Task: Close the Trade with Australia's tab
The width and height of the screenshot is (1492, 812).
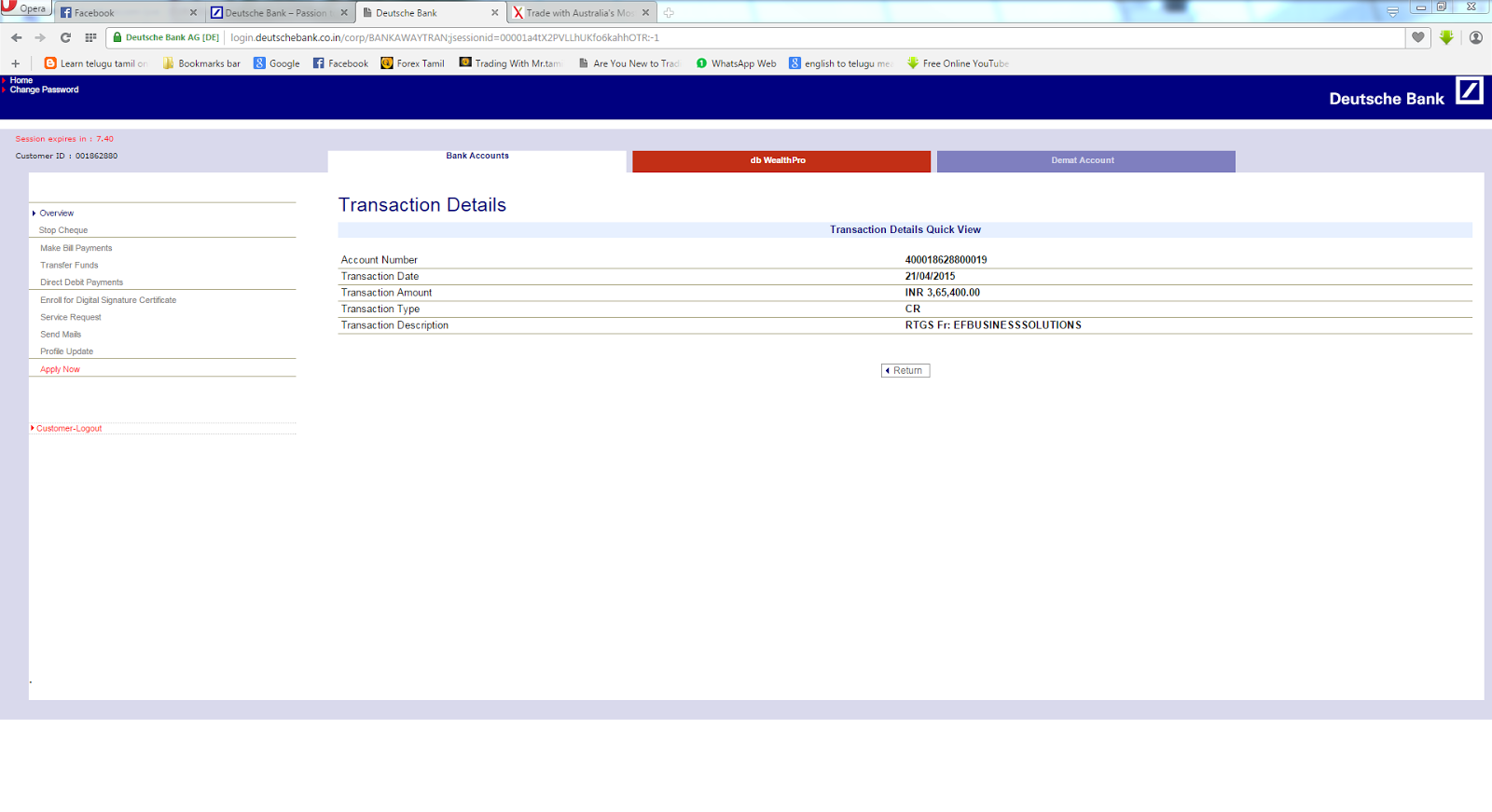Action: (x=645, y=13)
